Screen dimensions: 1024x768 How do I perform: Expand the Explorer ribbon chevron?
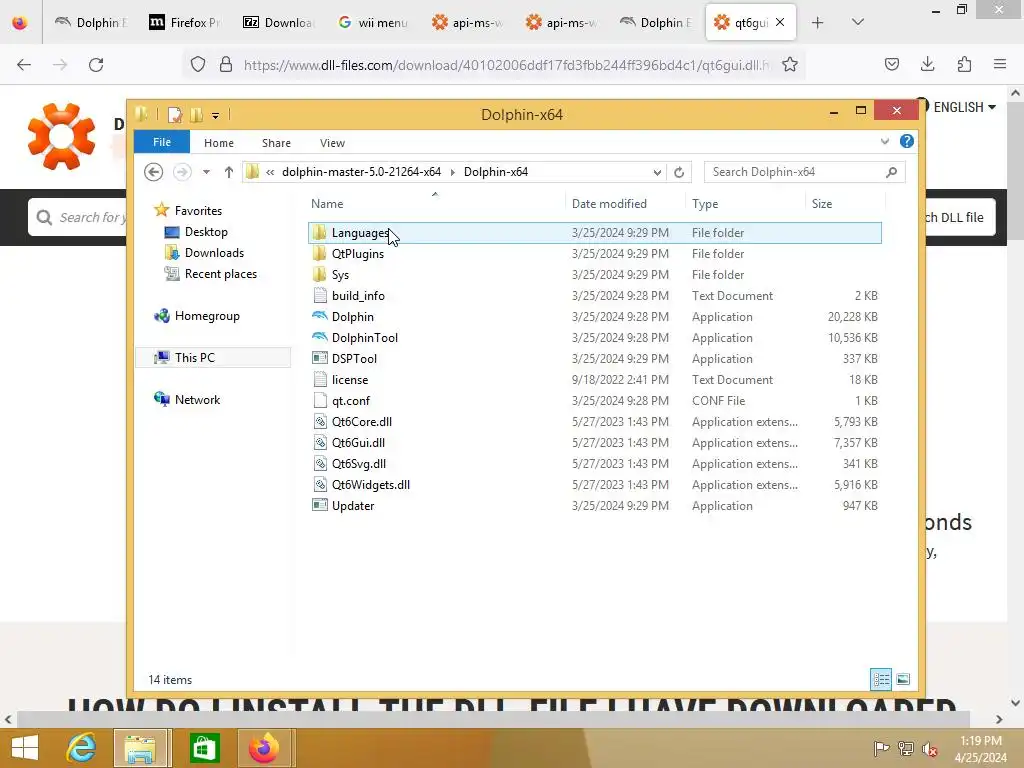coord(885,141)
